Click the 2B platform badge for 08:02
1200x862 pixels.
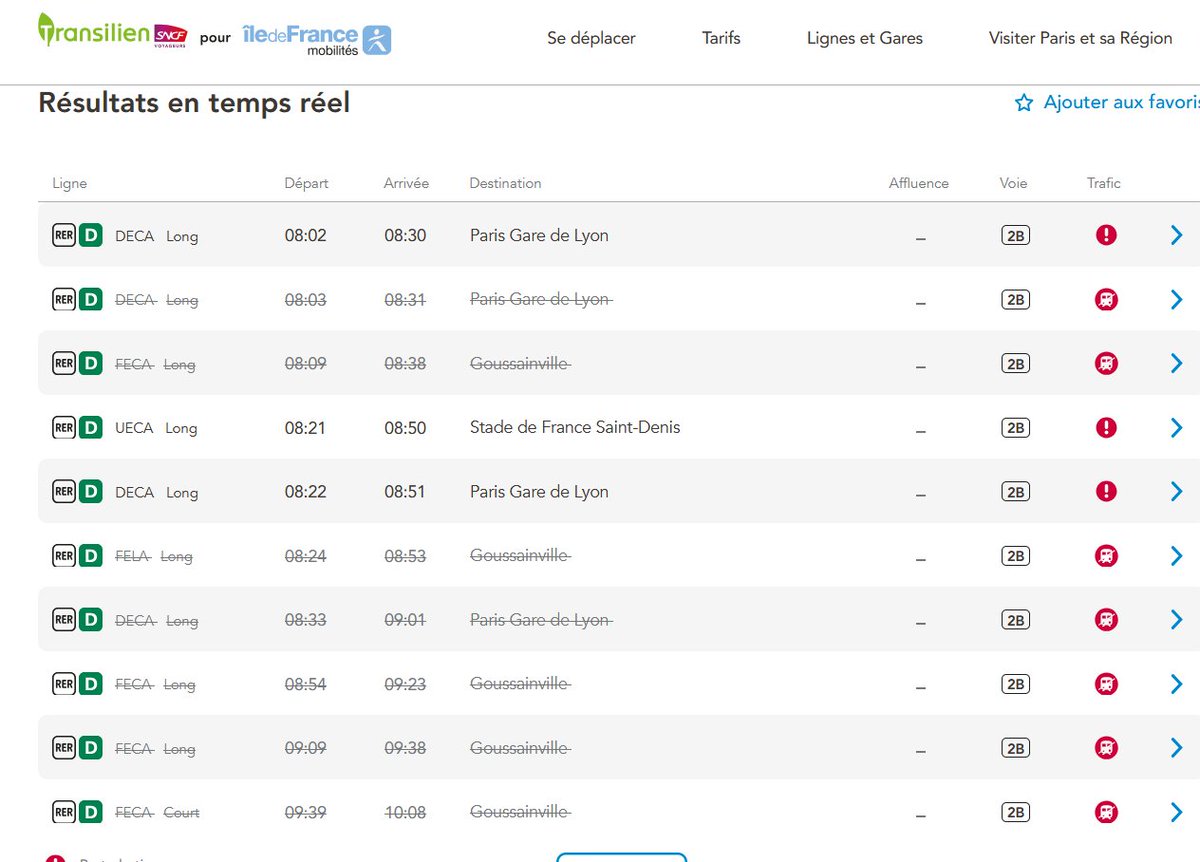(1016, 236)
